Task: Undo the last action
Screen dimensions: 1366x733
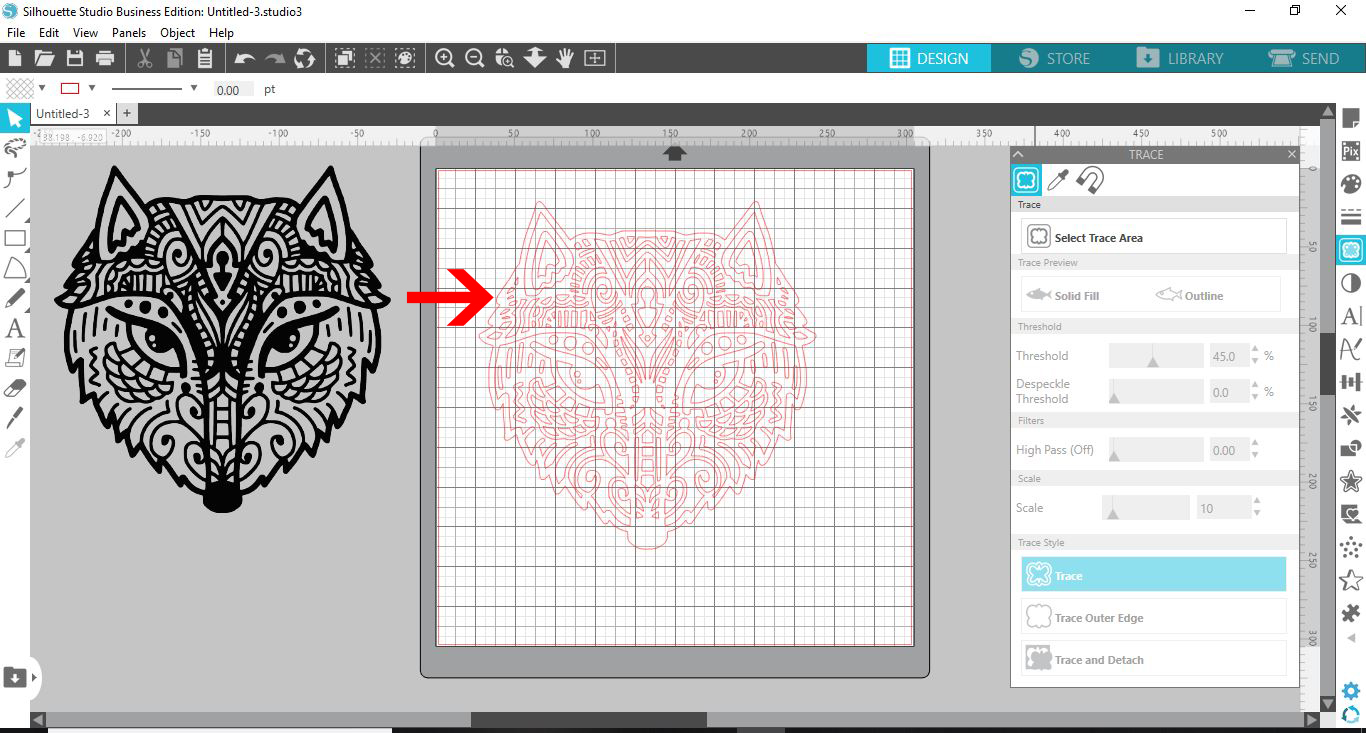Action: tap(244, 58)
